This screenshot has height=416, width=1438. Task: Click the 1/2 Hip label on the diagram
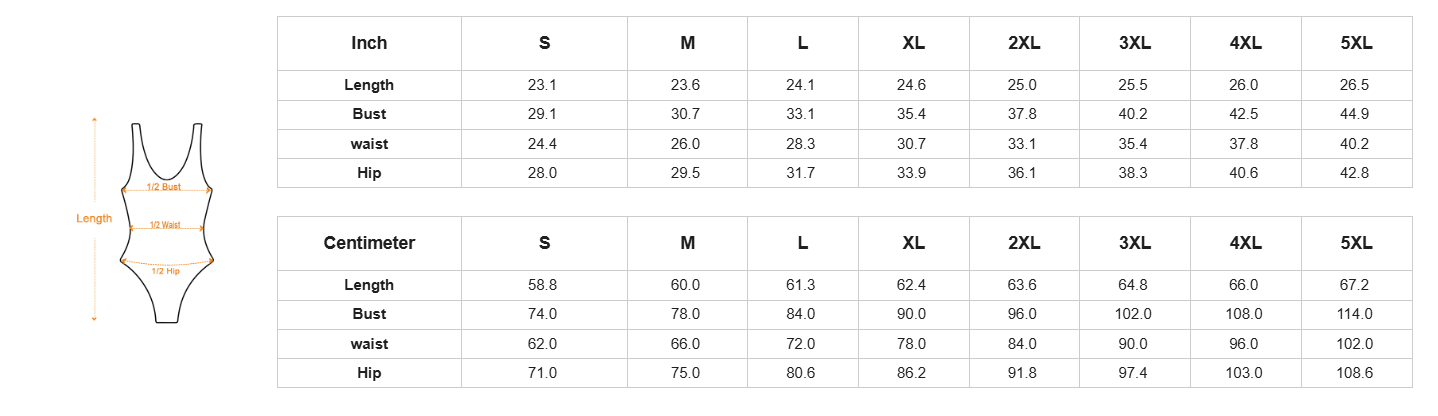click(166, 271)
